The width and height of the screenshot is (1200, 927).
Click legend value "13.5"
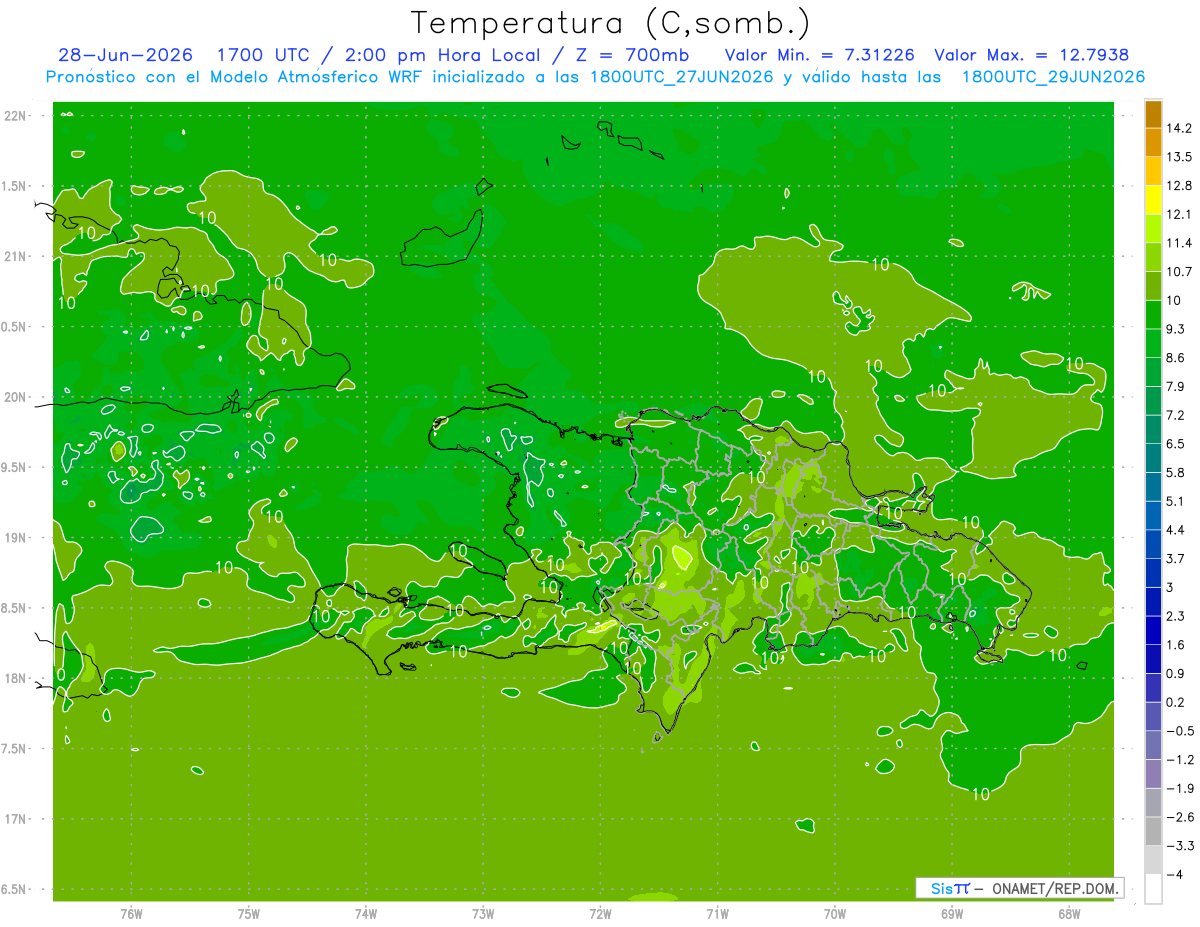(1178, 157)
